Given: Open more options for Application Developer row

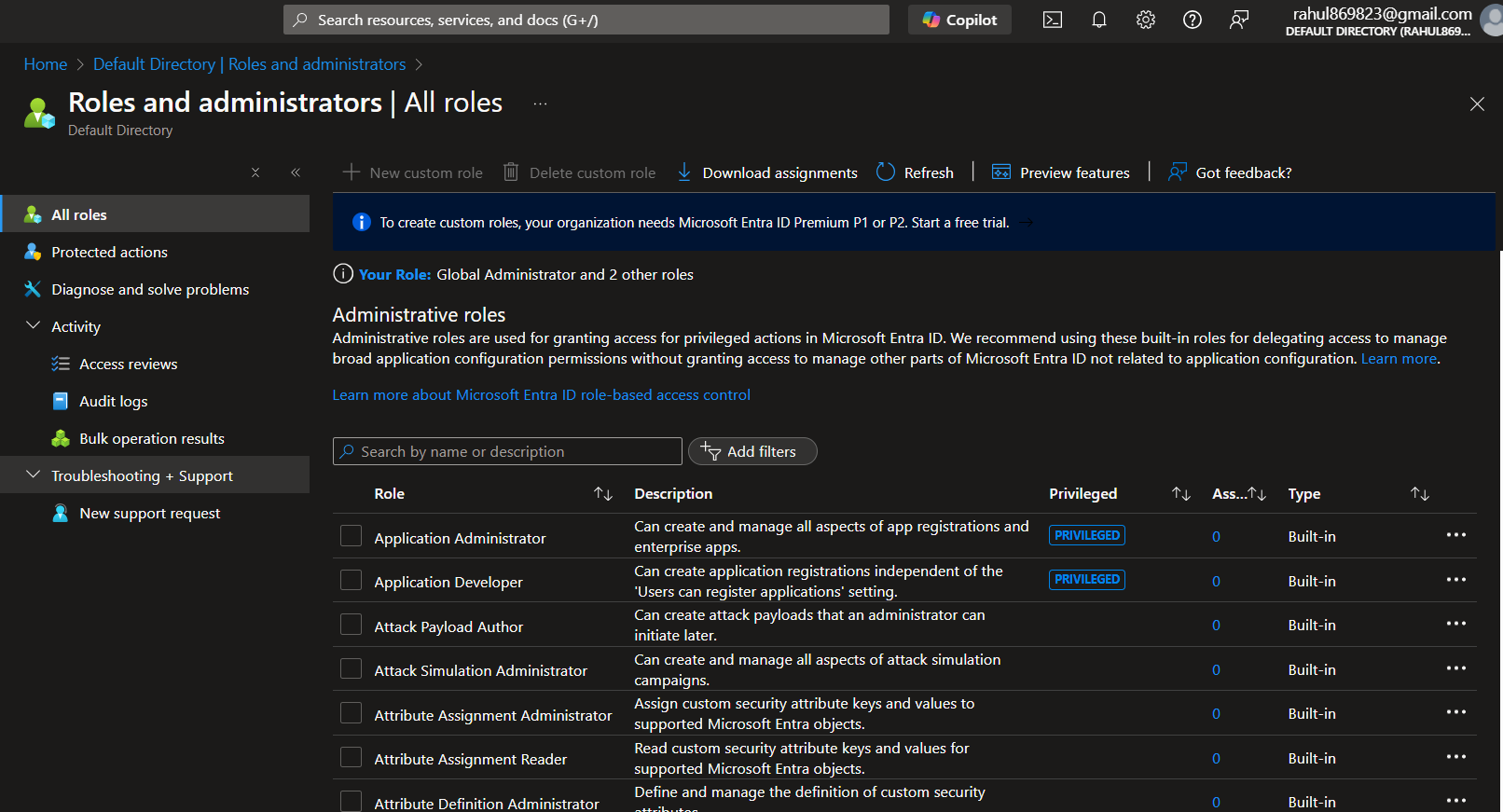Looking at the screenshot, I should click(x=1456, y=580).
